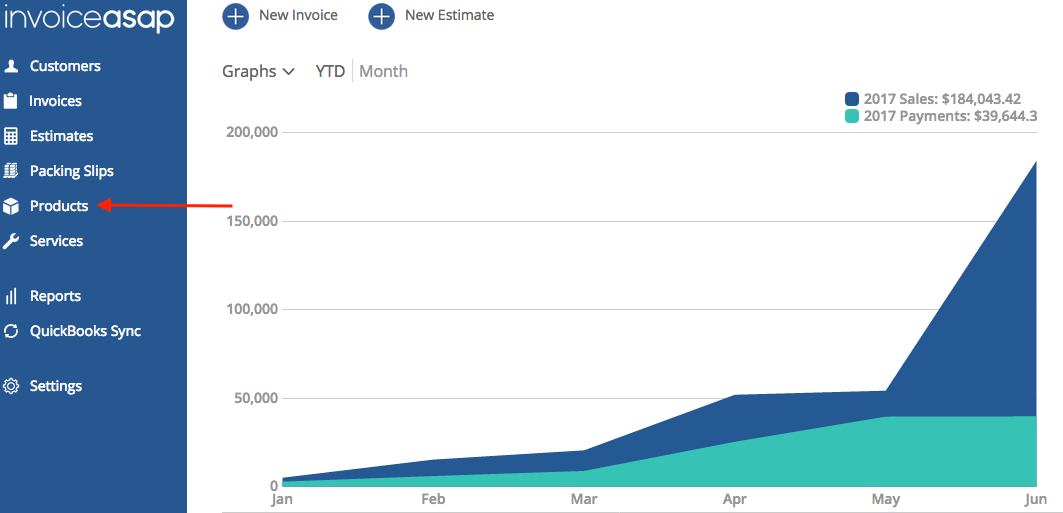Click the New Estimate plus icon
The width and height of the screenshot is (1063, 513).
pyautogui.click(x=381, y=16)
